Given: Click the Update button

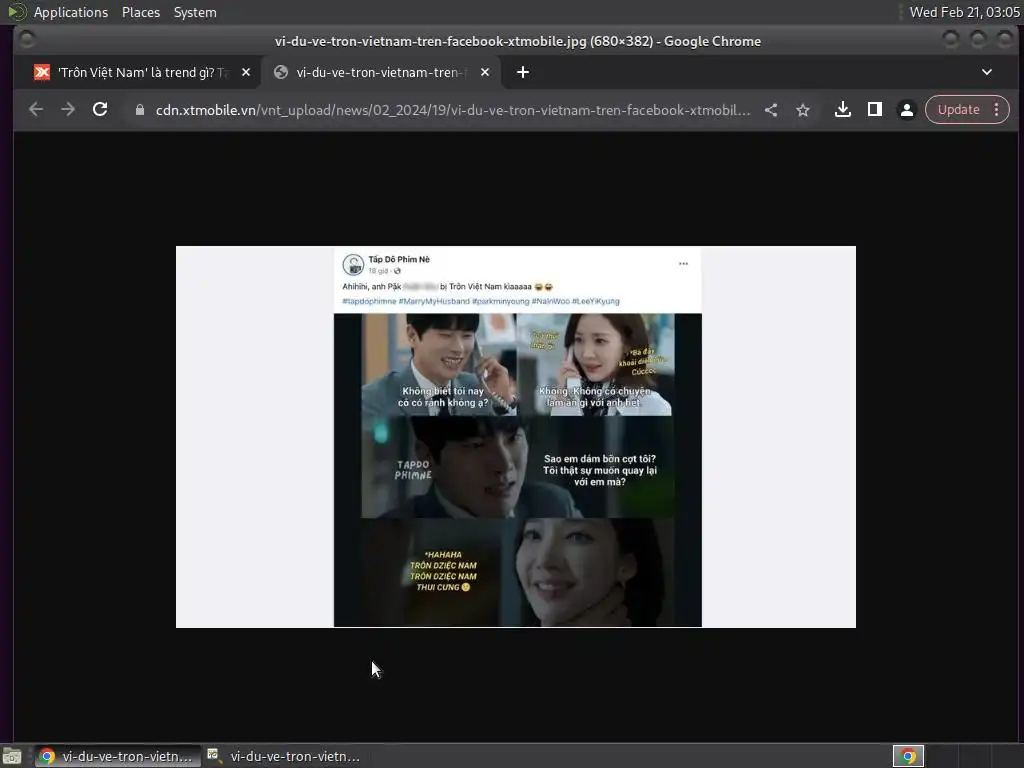Looking at the screenshot, I should (x=958, y=110).
